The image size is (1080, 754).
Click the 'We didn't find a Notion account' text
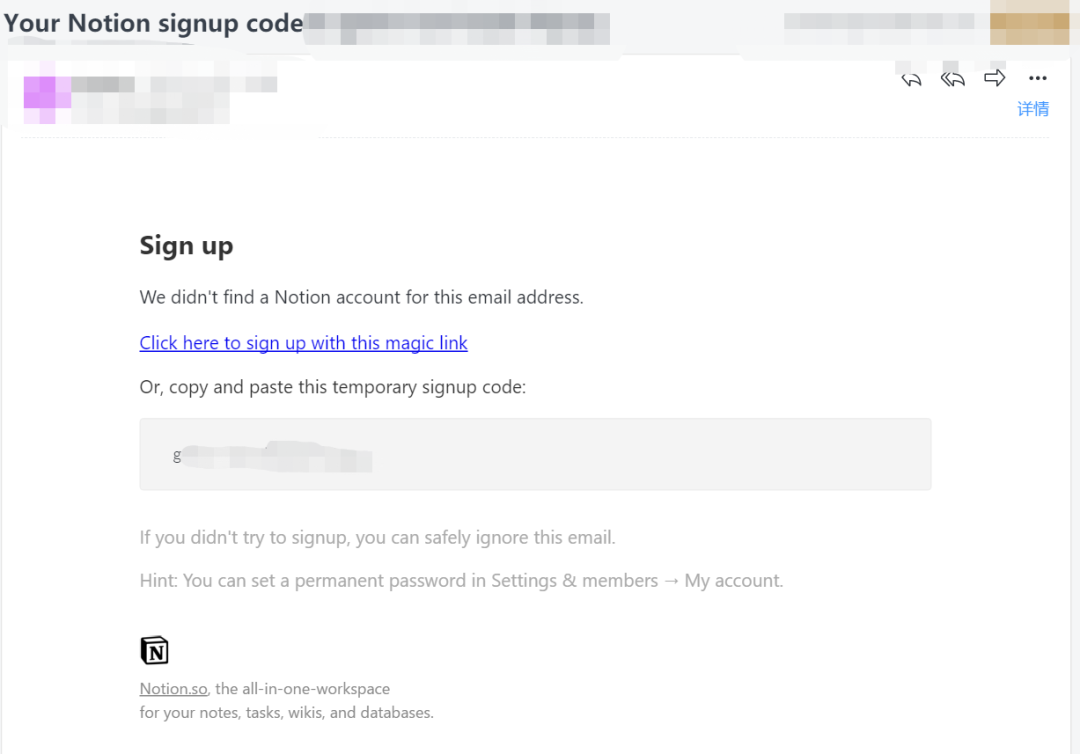click(361, 297)
